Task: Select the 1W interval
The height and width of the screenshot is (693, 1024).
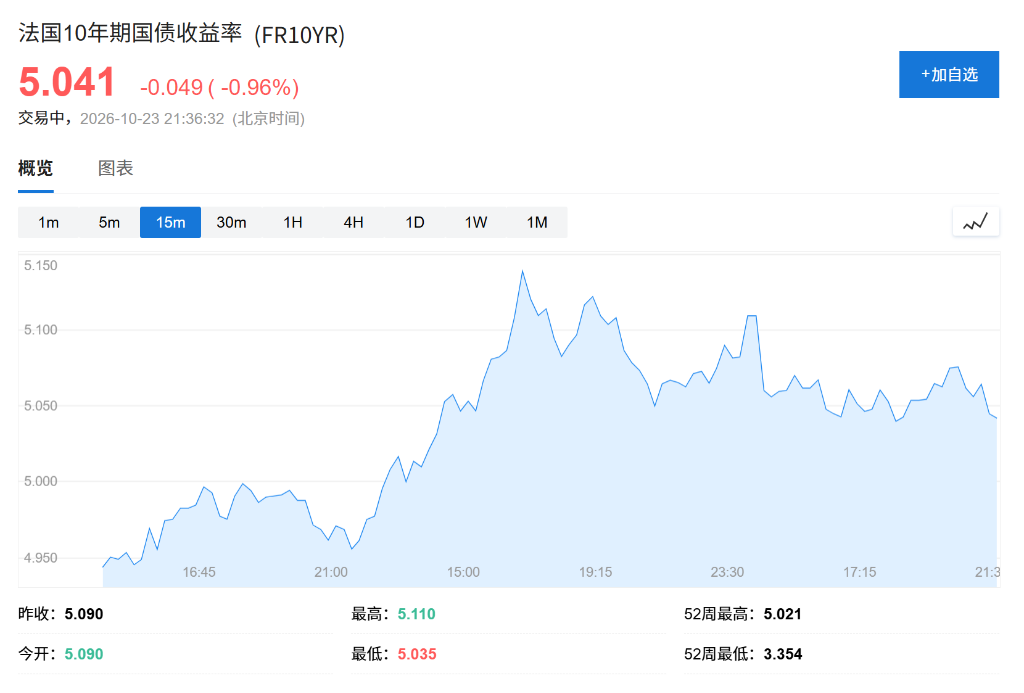Action: 475,222
